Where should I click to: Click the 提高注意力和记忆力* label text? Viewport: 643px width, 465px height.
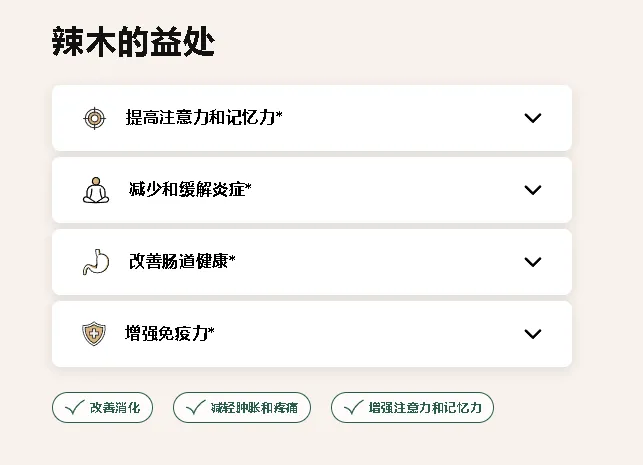(x=204, y=118)
